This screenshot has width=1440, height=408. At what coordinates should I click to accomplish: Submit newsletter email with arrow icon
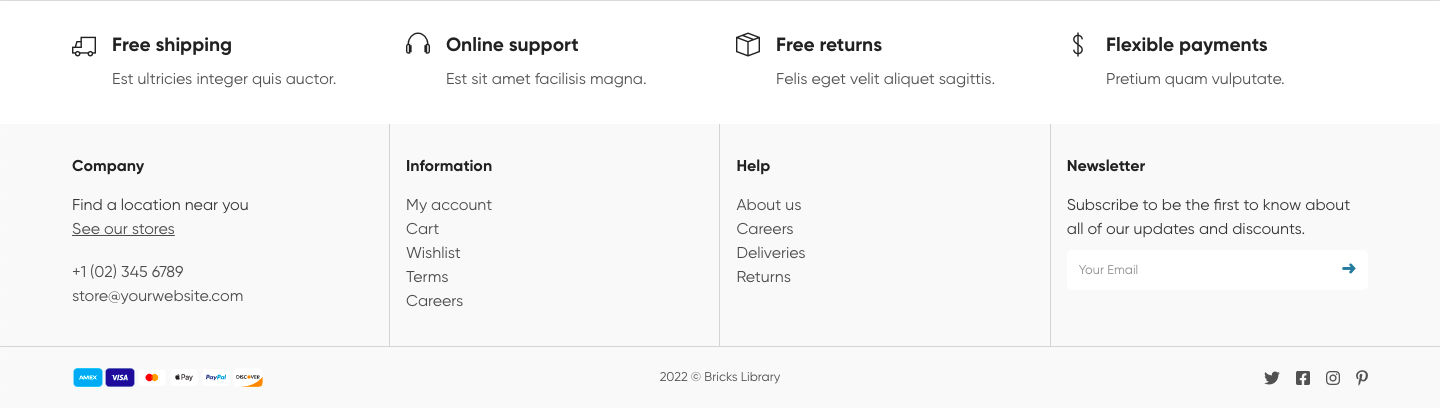[1348, 269]
